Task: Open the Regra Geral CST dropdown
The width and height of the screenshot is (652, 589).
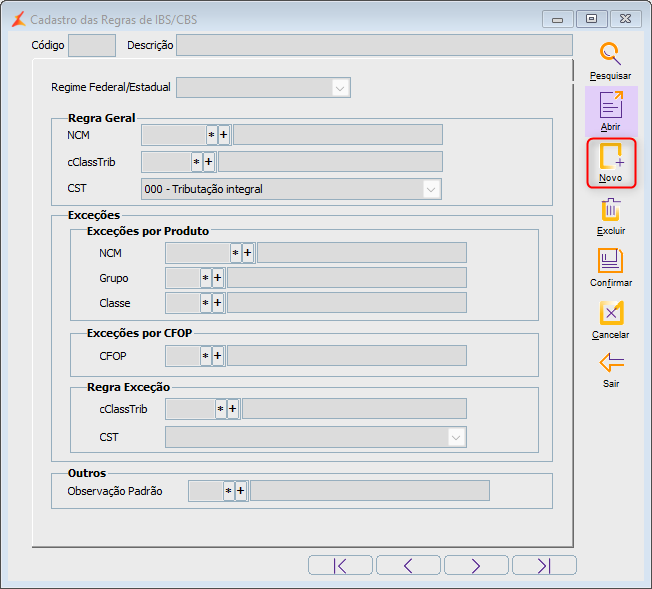Action: tap(431, 189)
